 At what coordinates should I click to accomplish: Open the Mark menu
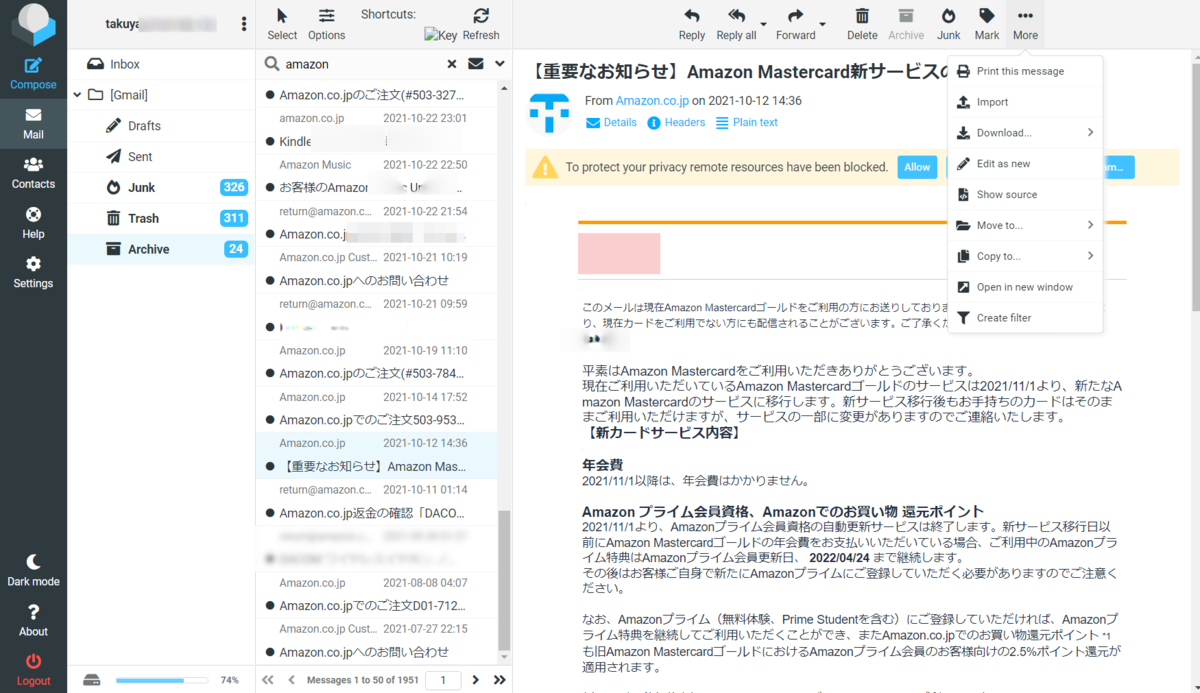pyautogui.click(x=987, y=24)
